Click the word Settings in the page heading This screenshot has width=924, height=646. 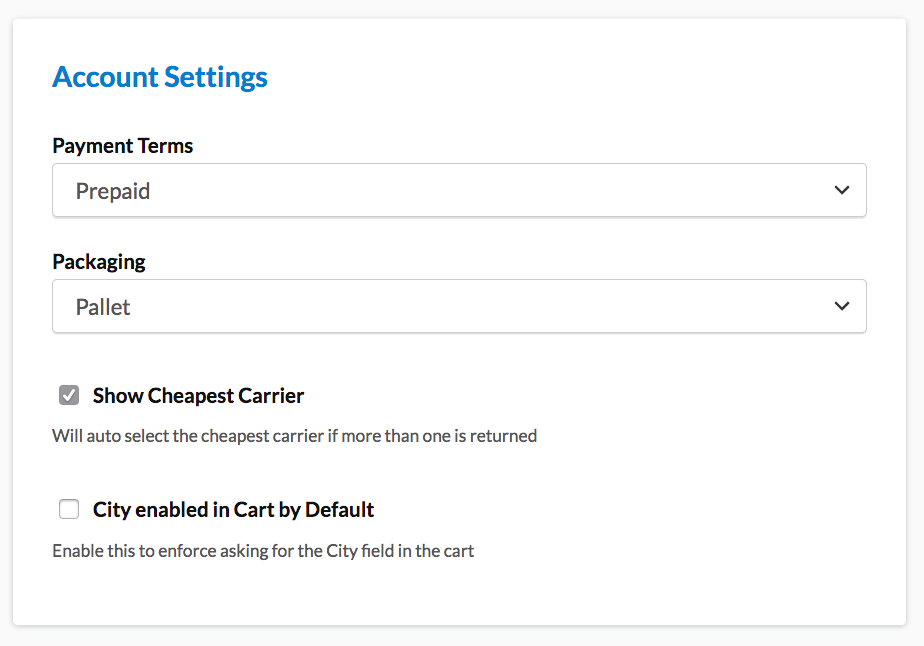pos(216,77)
